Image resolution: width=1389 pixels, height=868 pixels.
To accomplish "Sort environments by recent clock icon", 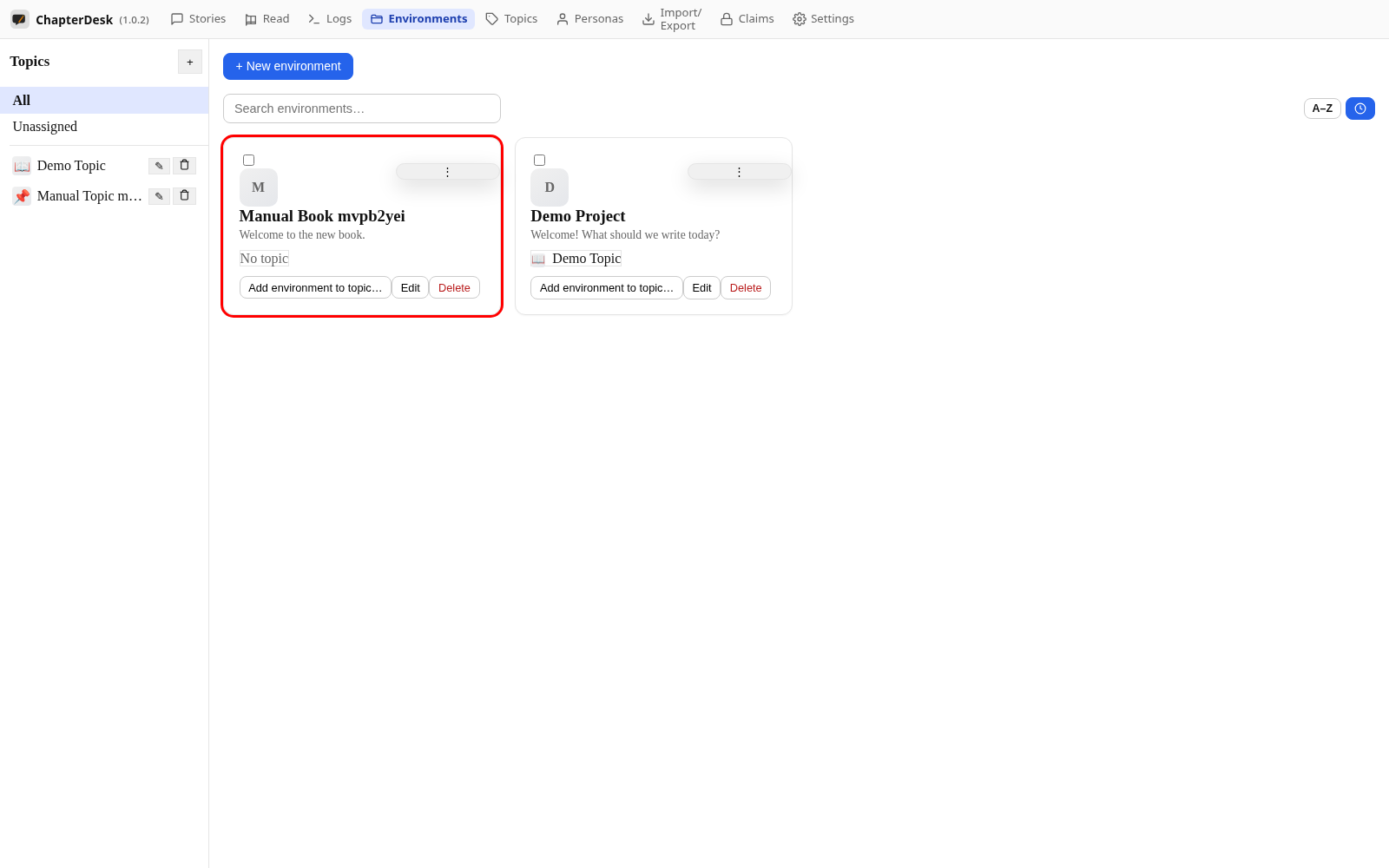I will [1360, 108].
